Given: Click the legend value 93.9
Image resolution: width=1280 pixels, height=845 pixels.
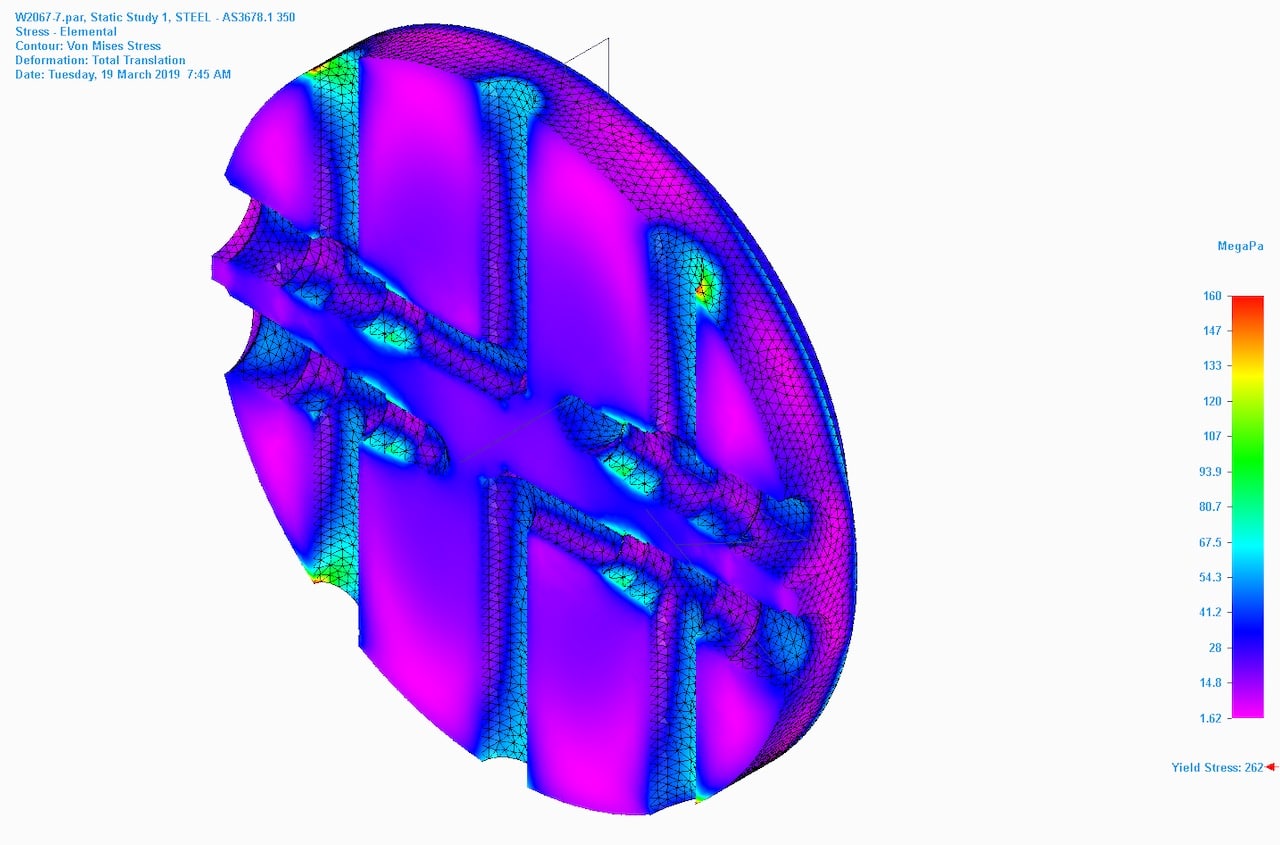Looking at the screenshot, I should click(x=1211, y=471).
